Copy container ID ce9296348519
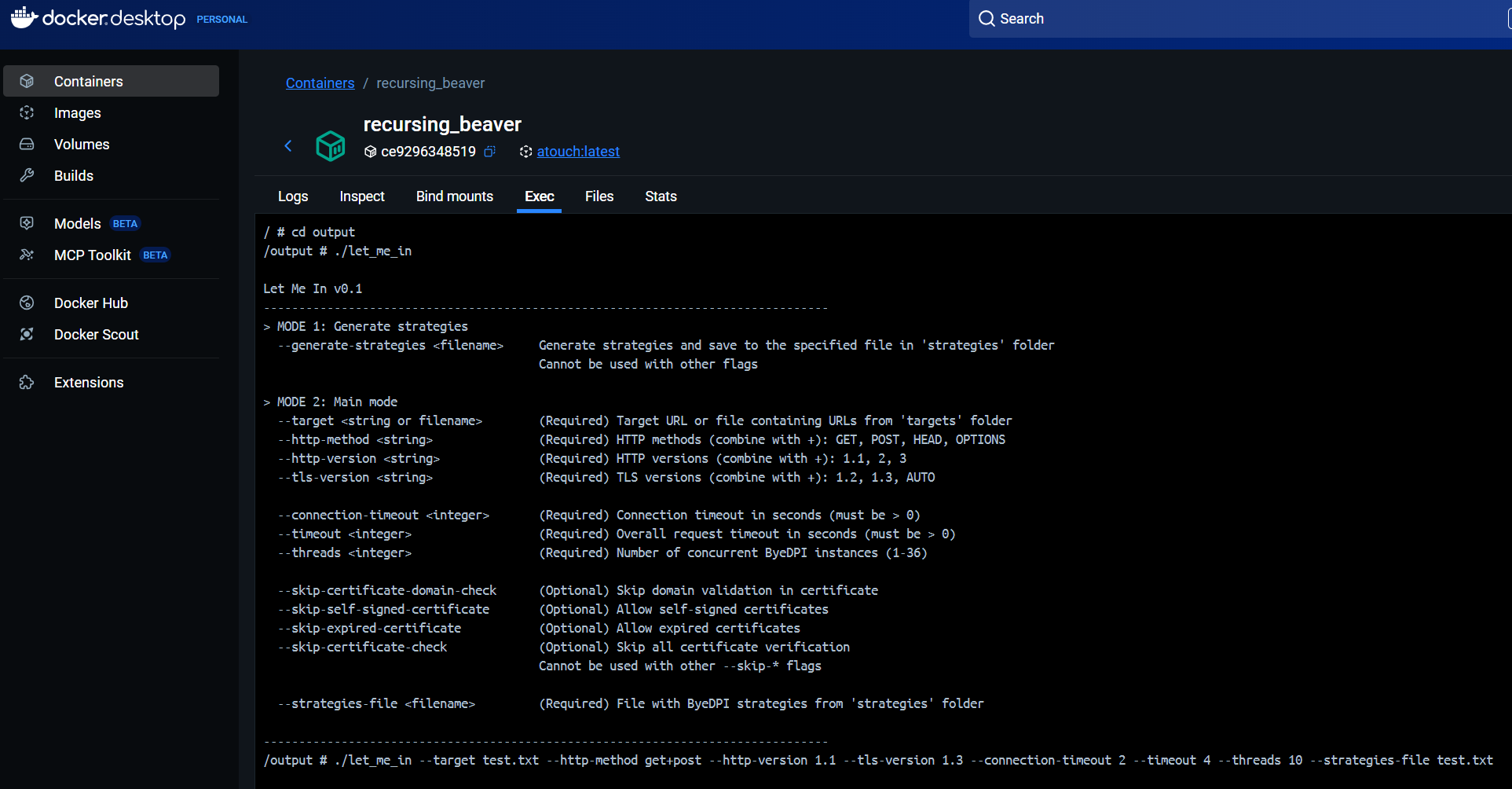The height and width of the screenshot is (789, 1512). coord(489,151)
